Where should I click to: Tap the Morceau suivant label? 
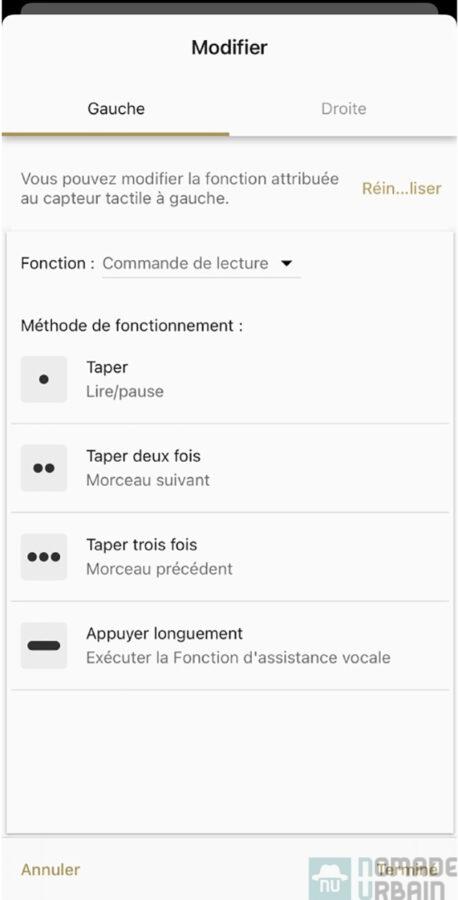click(148, 480)
